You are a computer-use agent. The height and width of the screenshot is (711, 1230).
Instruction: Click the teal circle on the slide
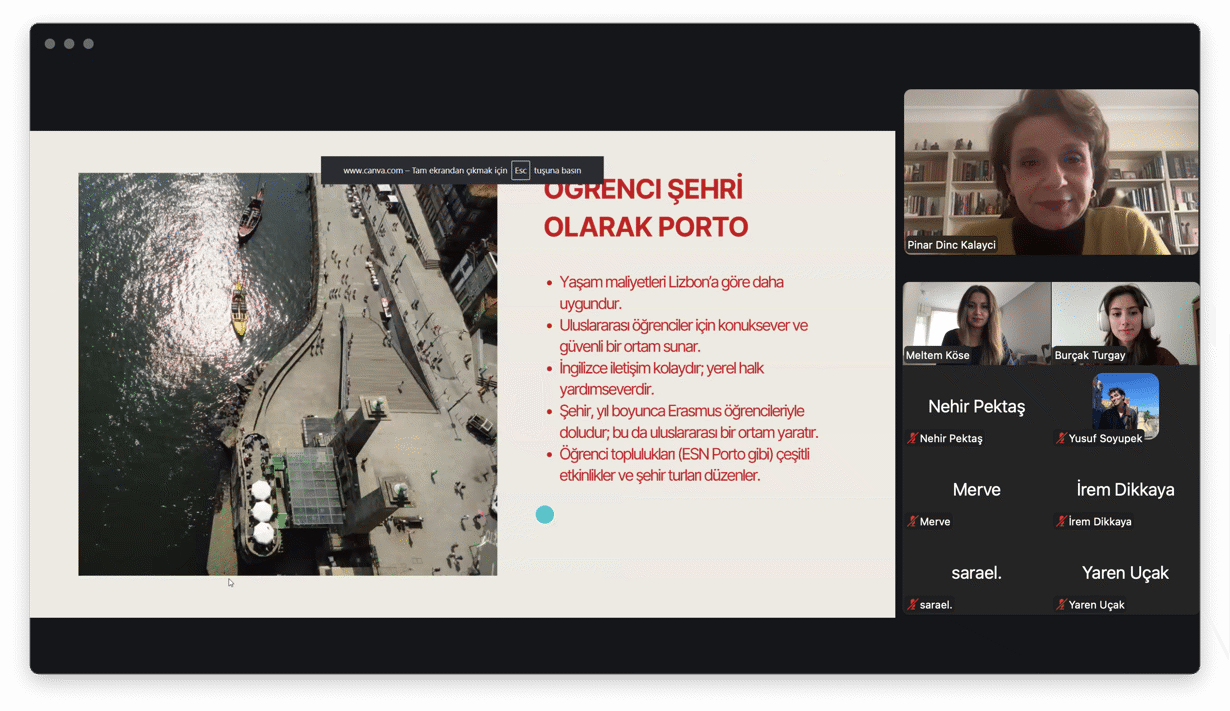(544, 514)
